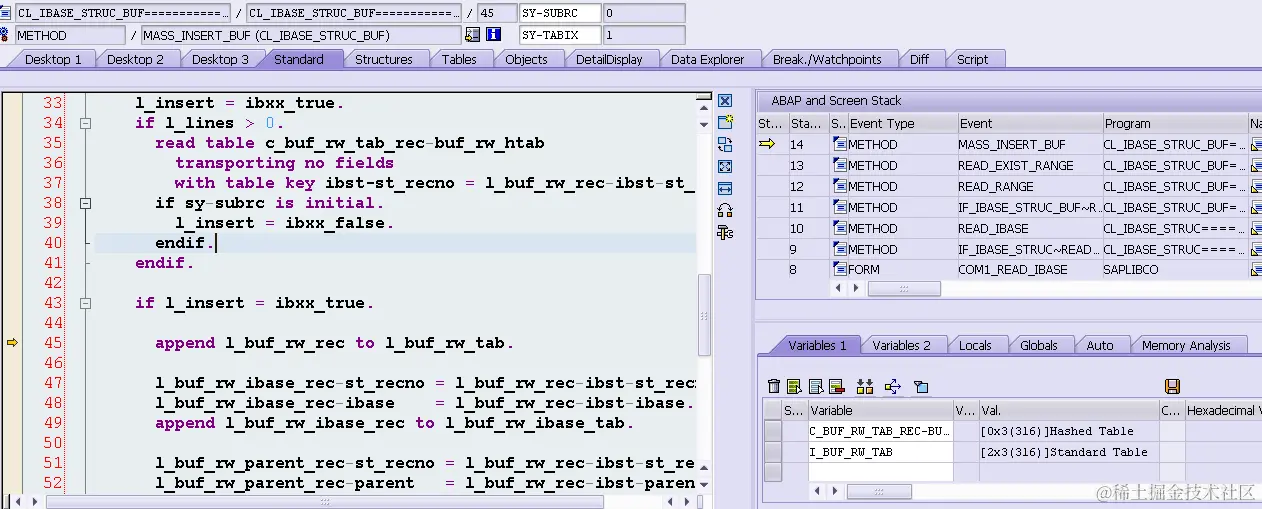This screenshot has width=1262, height=509.
Task: Click the navigation icon at end of stack row 14
Action: [1256, 145]
